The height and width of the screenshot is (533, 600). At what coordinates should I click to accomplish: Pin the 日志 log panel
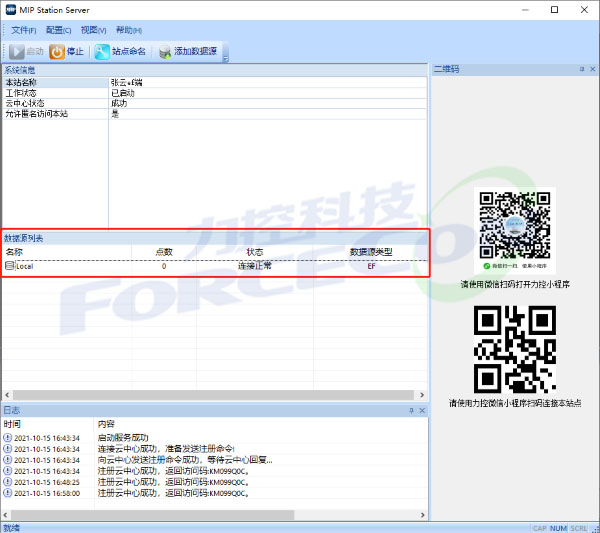pyautogui.click(x=411, y=411)
